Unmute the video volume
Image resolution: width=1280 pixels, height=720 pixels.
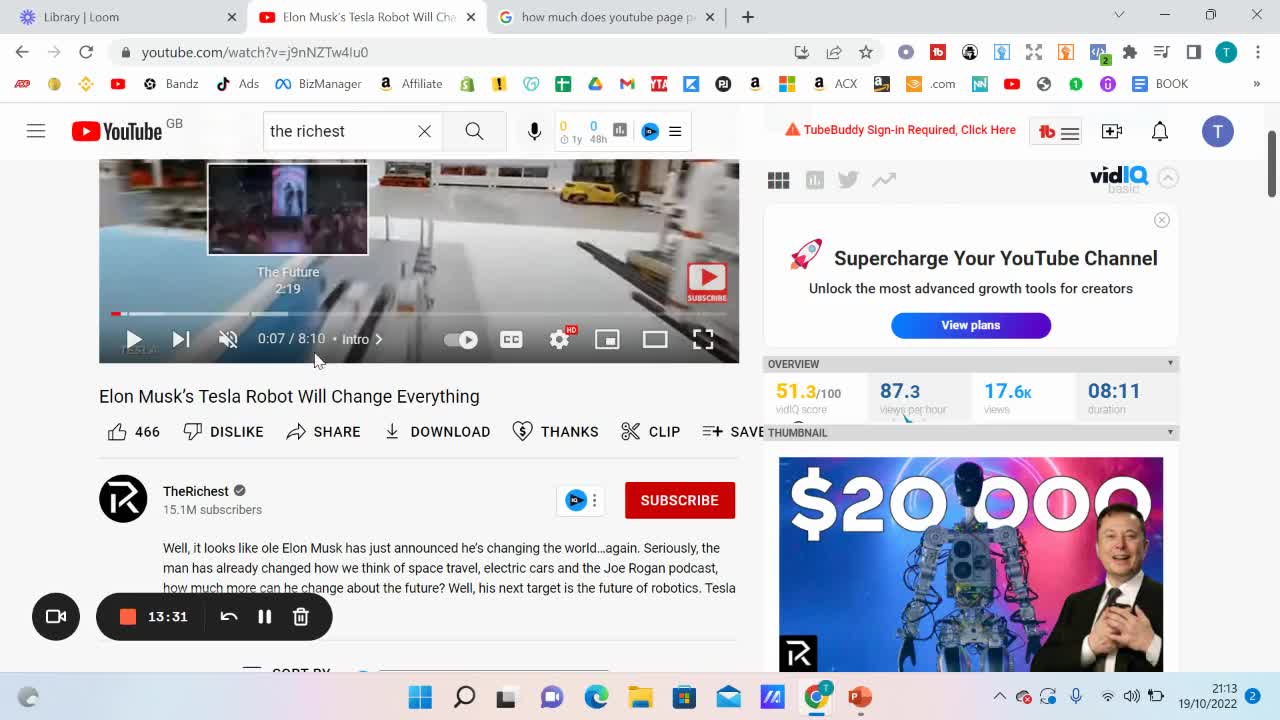click(x=228, y=339)
